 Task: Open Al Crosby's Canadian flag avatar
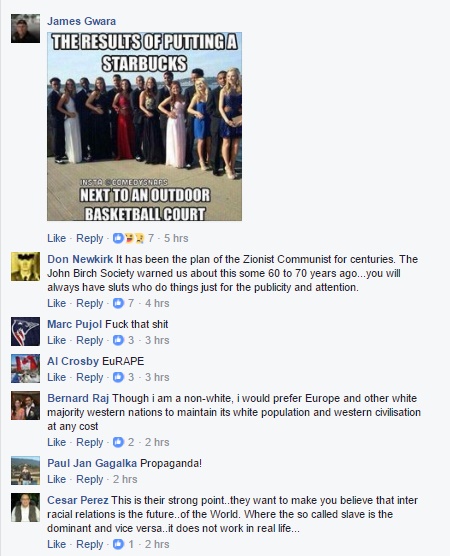tap(25, 369)
